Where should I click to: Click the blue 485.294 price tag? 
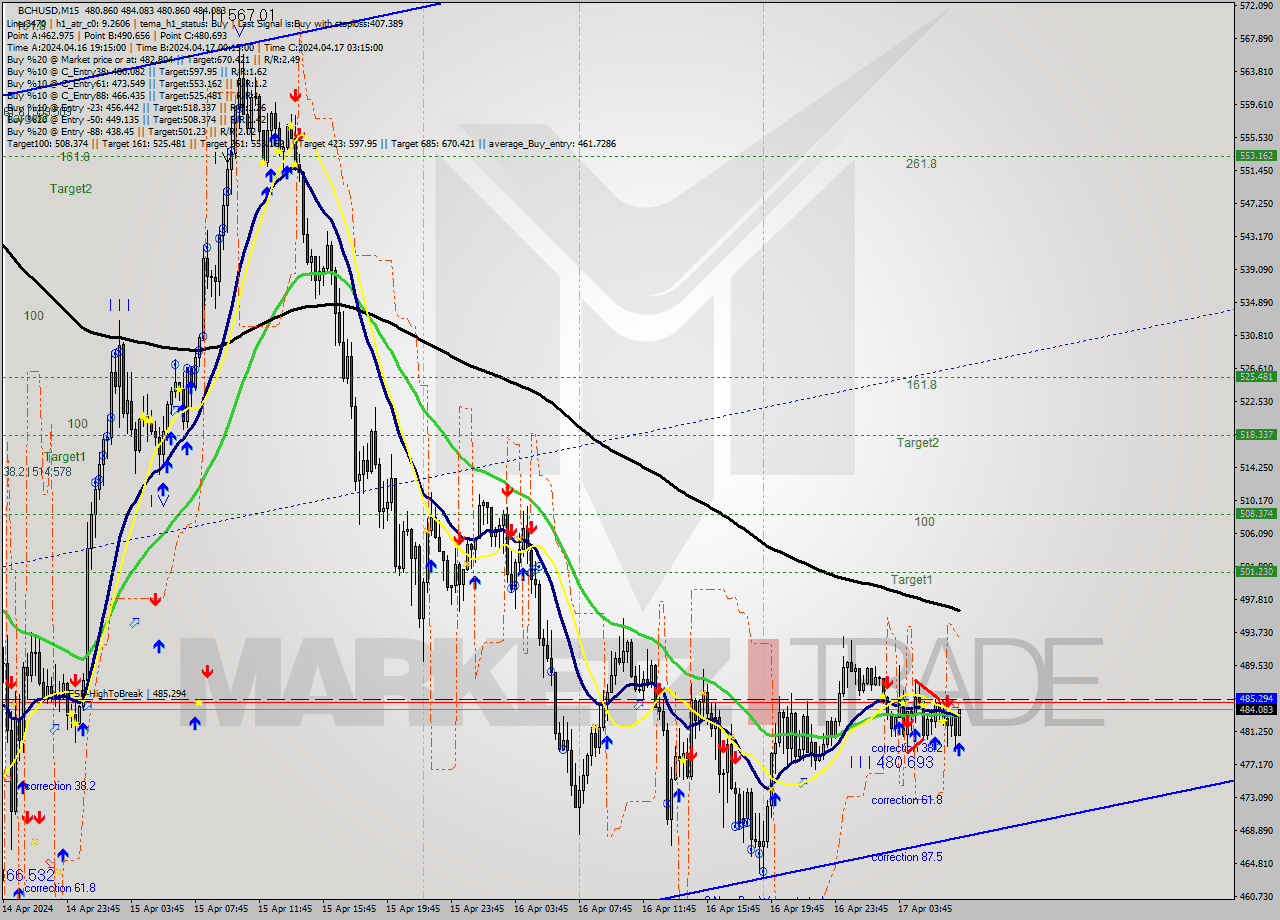click(1256, 698)
